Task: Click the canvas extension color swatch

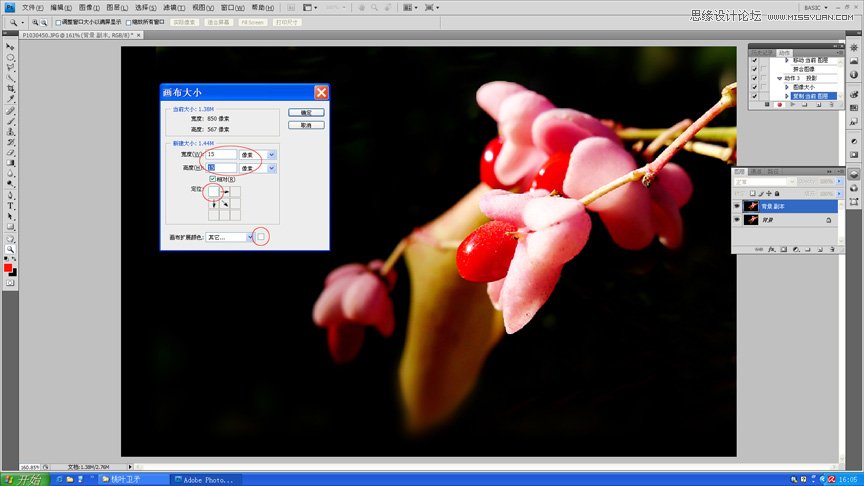Action: 261,237
